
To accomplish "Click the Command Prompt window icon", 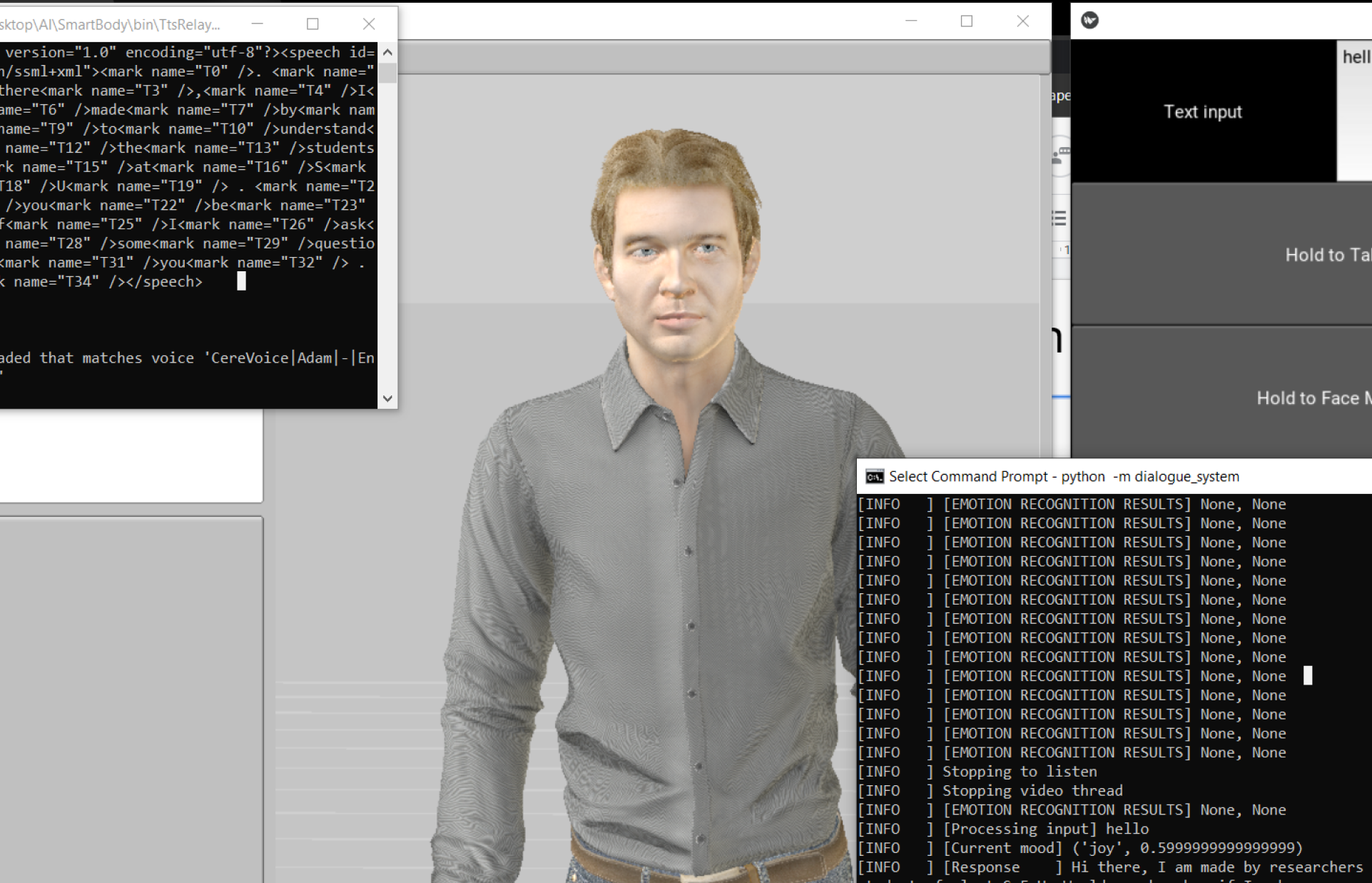I will point(874,477).
